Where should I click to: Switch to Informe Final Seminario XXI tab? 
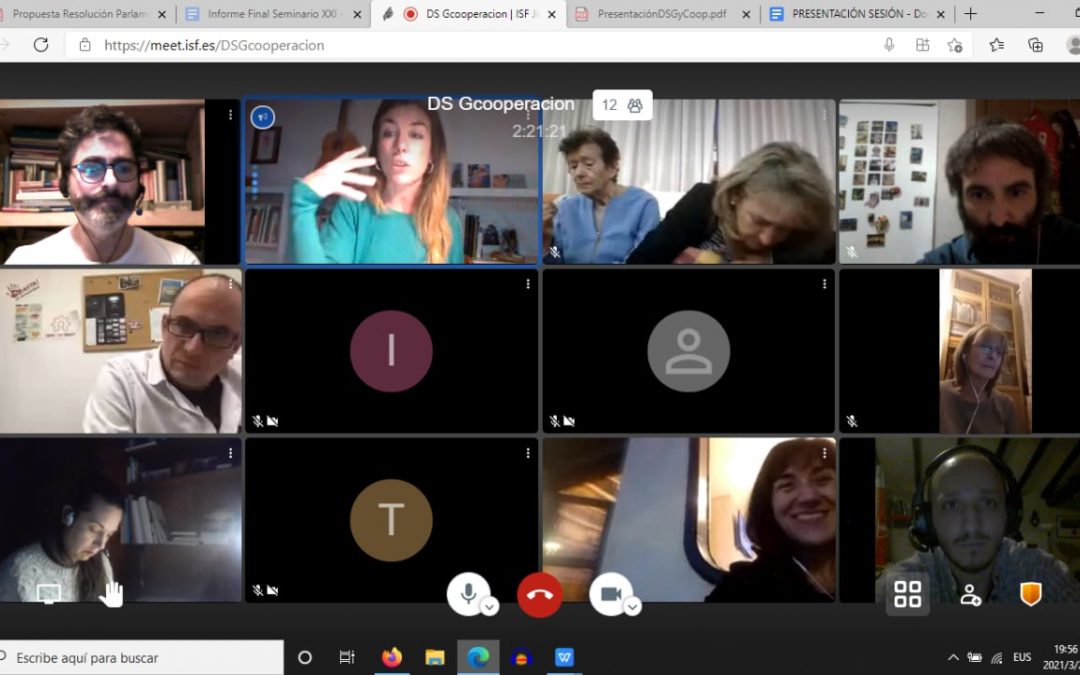(x=273, y=14)
